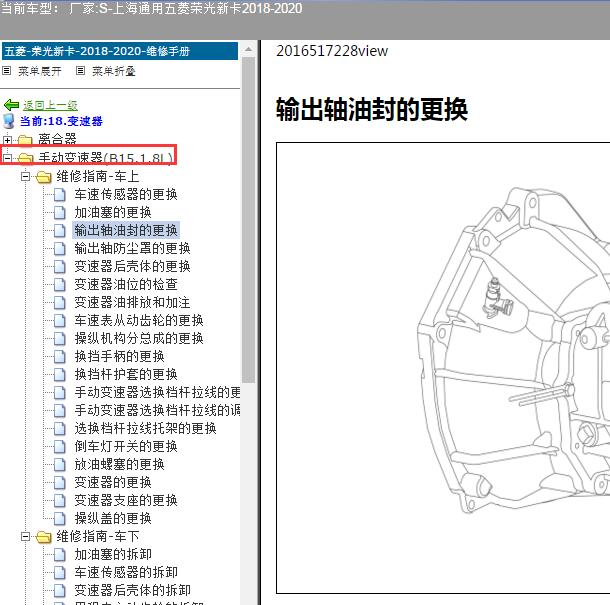The height and width of the screenshot is (605, 610).
Task: Select the 维修指南-车上 folder label
Action: point(98,176)
